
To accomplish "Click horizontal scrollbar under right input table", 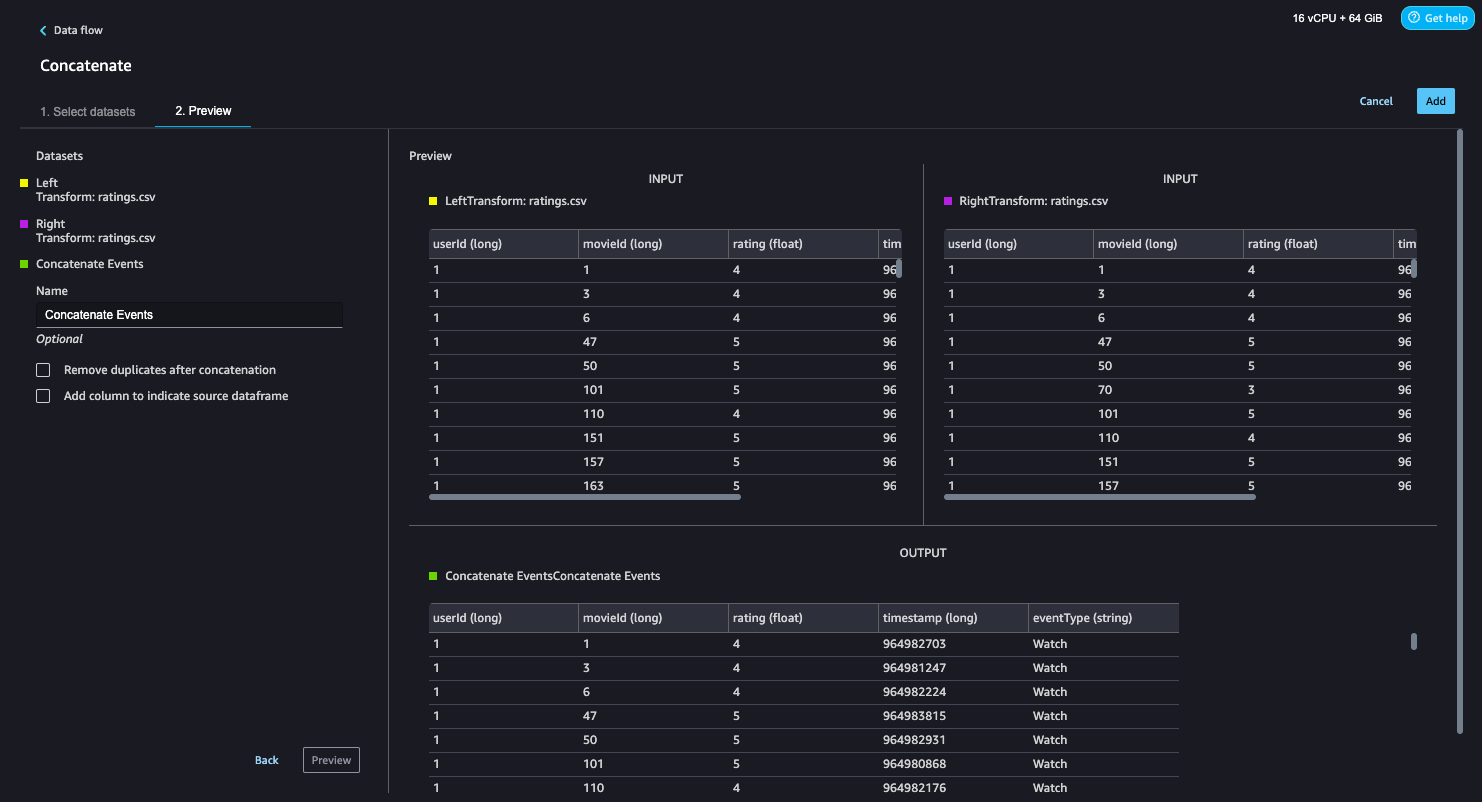I will pos(1099,497).
